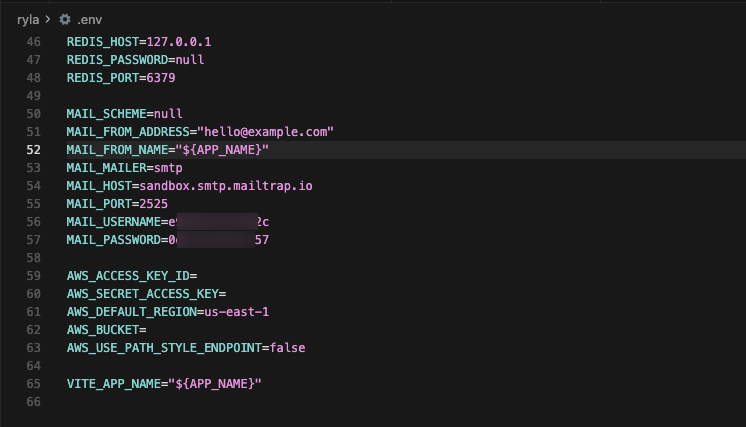Click the MAIL_HOST sandbox.smtp.mailtrap.io line

tap(189, 186)
